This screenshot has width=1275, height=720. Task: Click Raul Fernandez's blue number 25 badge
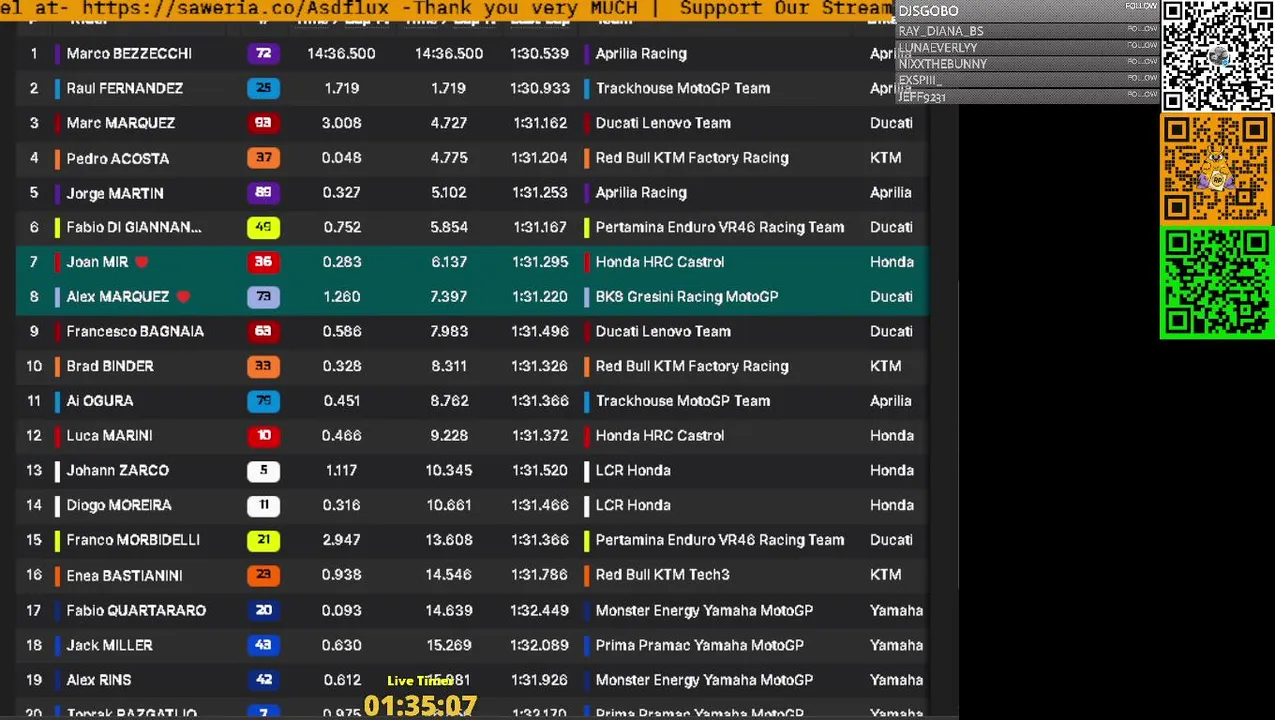[x=263, y=88]
